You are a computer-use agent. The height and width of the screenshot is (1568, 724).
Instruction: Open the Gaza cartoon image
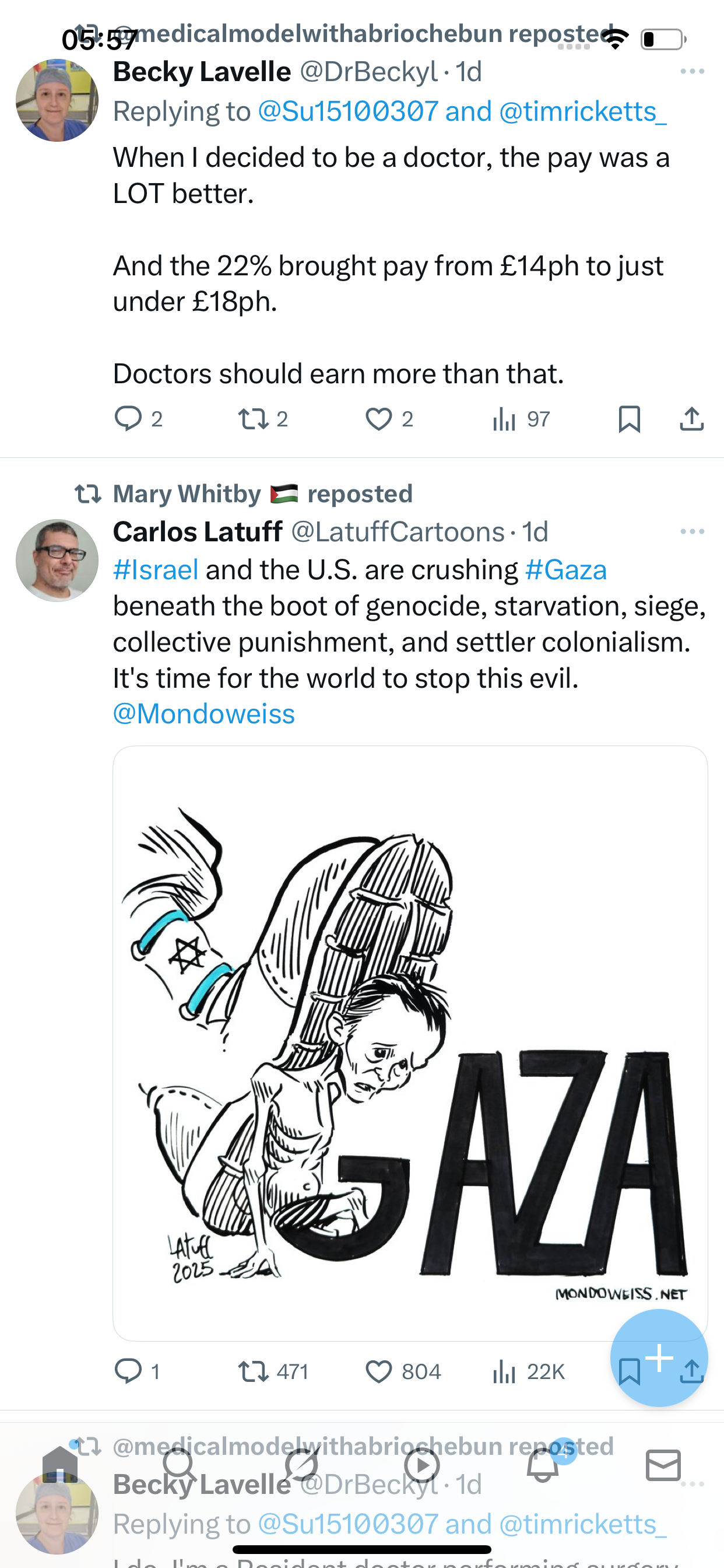(x=410, y=1044)
